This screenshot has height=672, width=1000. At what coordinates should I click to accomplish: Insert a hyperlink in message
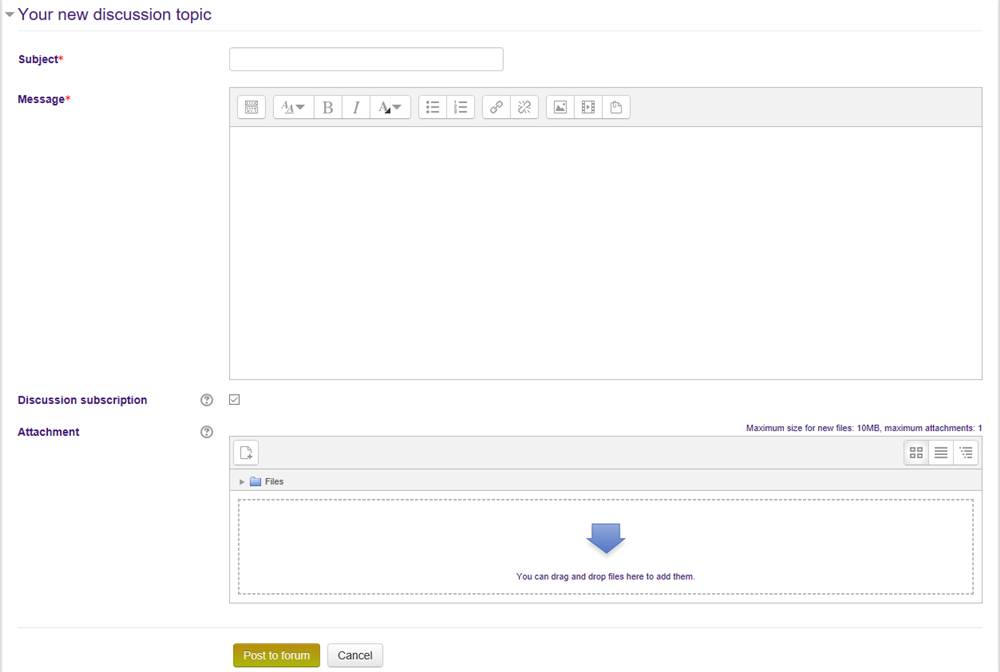click(x=497, y=107)
